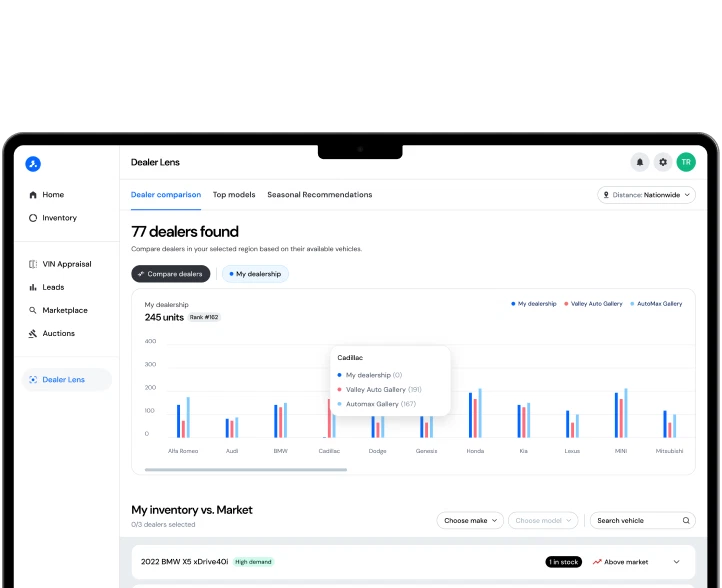Image resolution: width=722 pixels, height=588 pixels.
Task: Click the Rank #102 badge
Action: pos(204,317)
